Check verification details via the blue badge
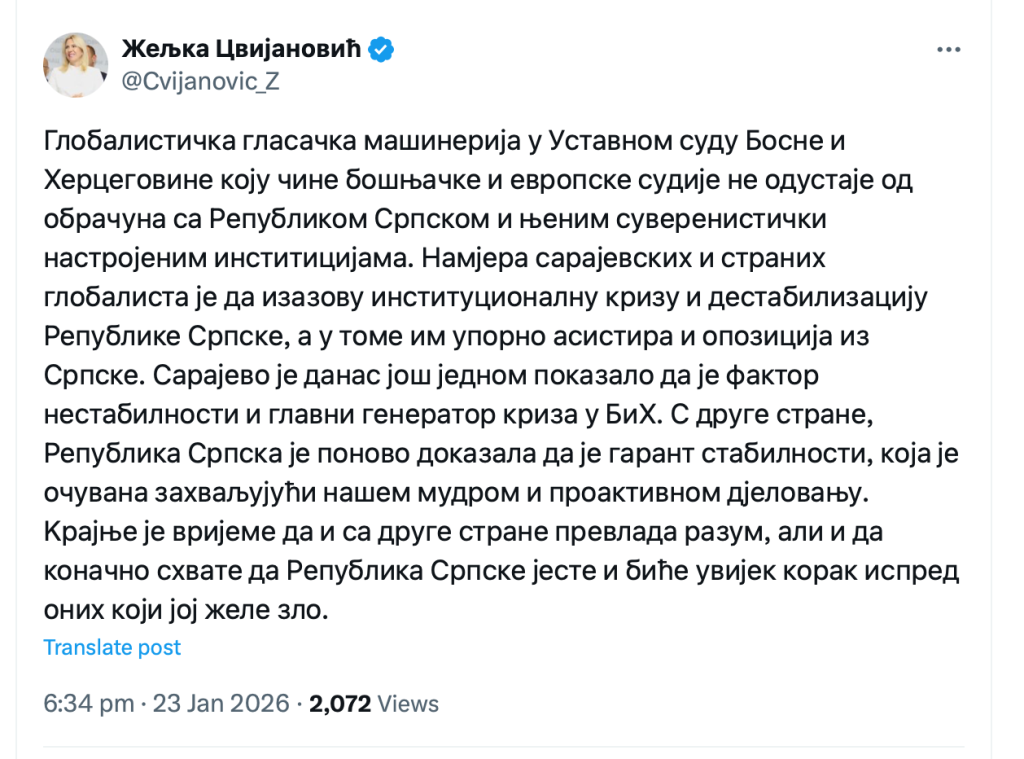This screenshot has width=1024, height=759. point(380,47)
